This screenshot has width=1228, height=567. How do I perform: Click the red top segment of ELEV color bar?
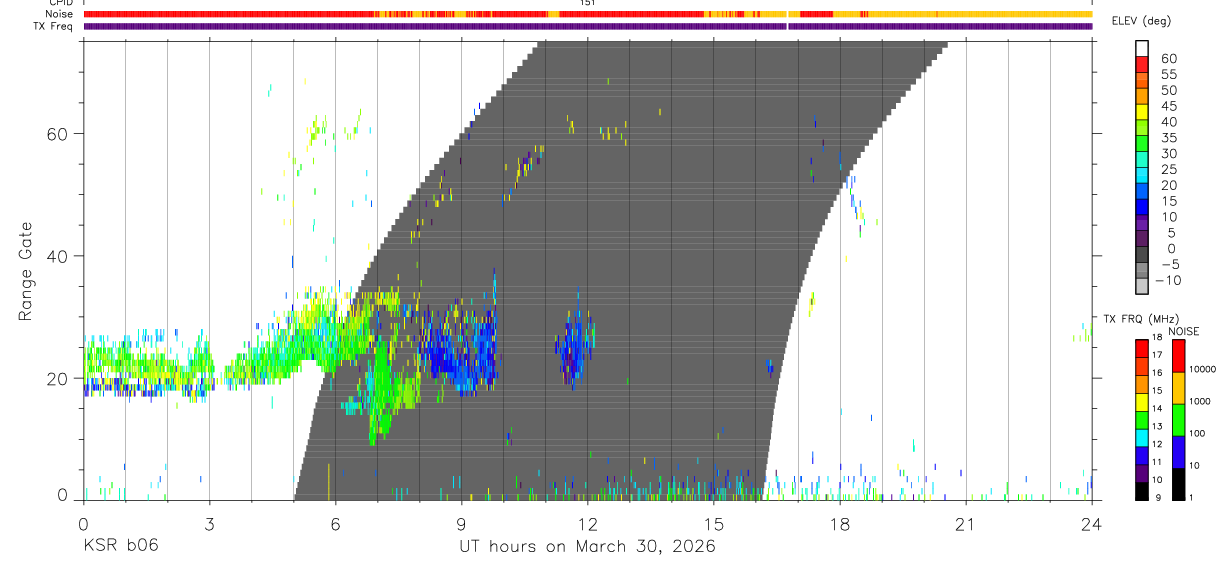pyautogui.click(x=1142, y=63)
